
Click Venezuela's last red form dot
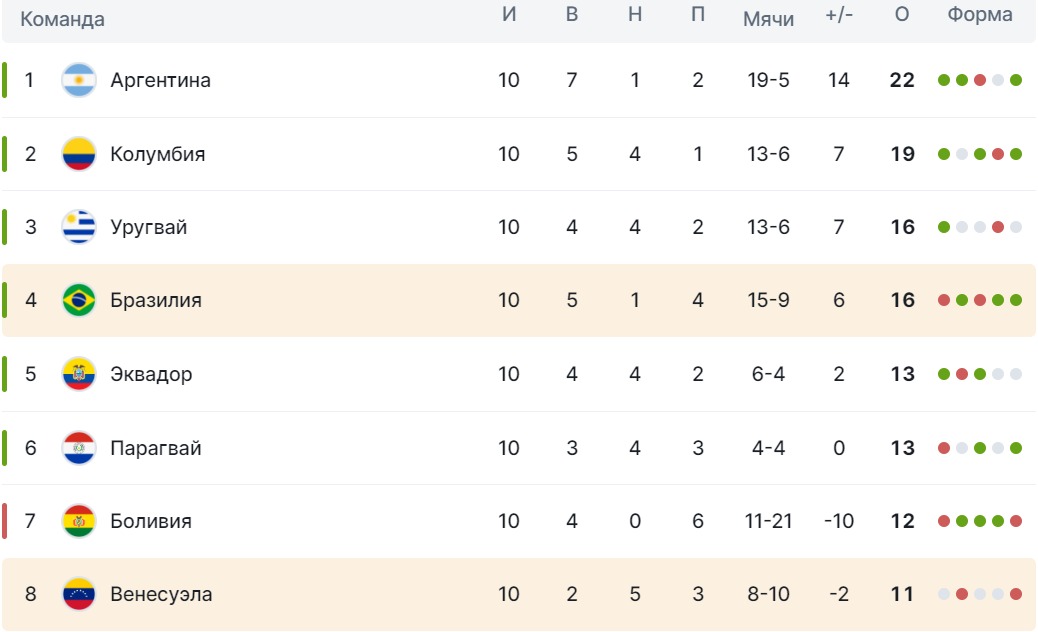coord(1016,594)
